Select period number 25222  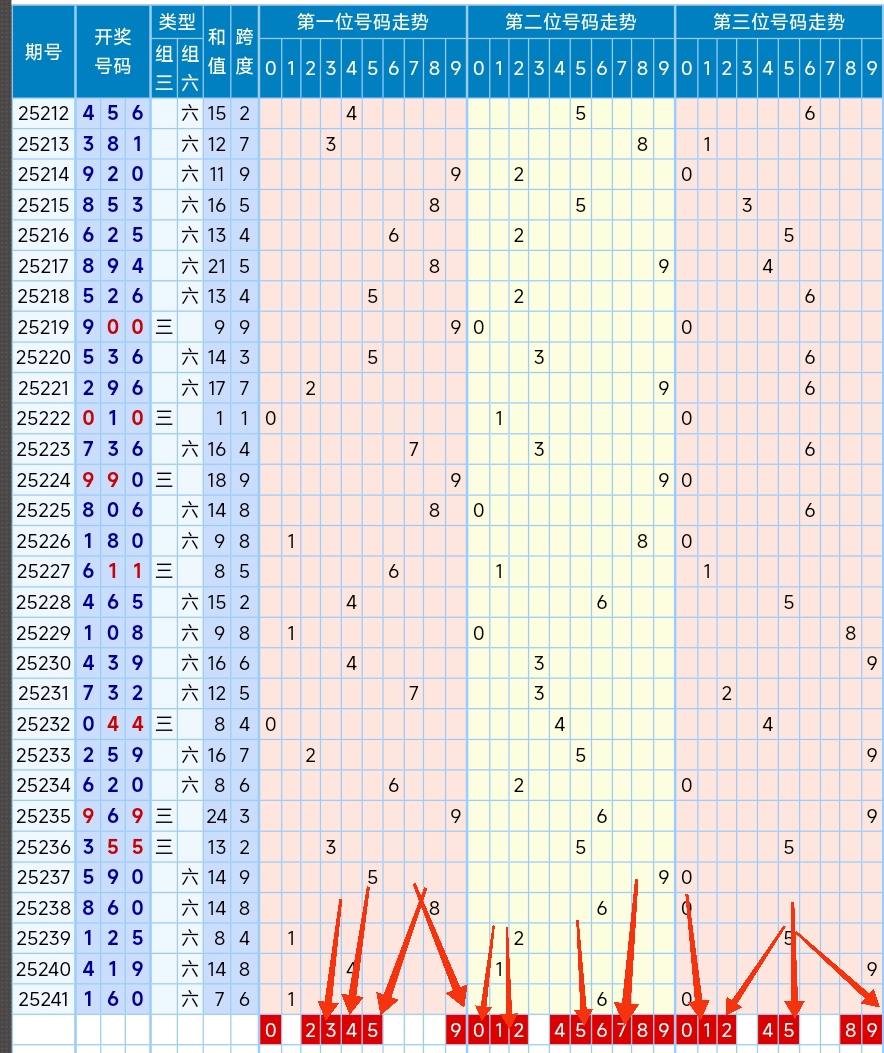(44, 418)
